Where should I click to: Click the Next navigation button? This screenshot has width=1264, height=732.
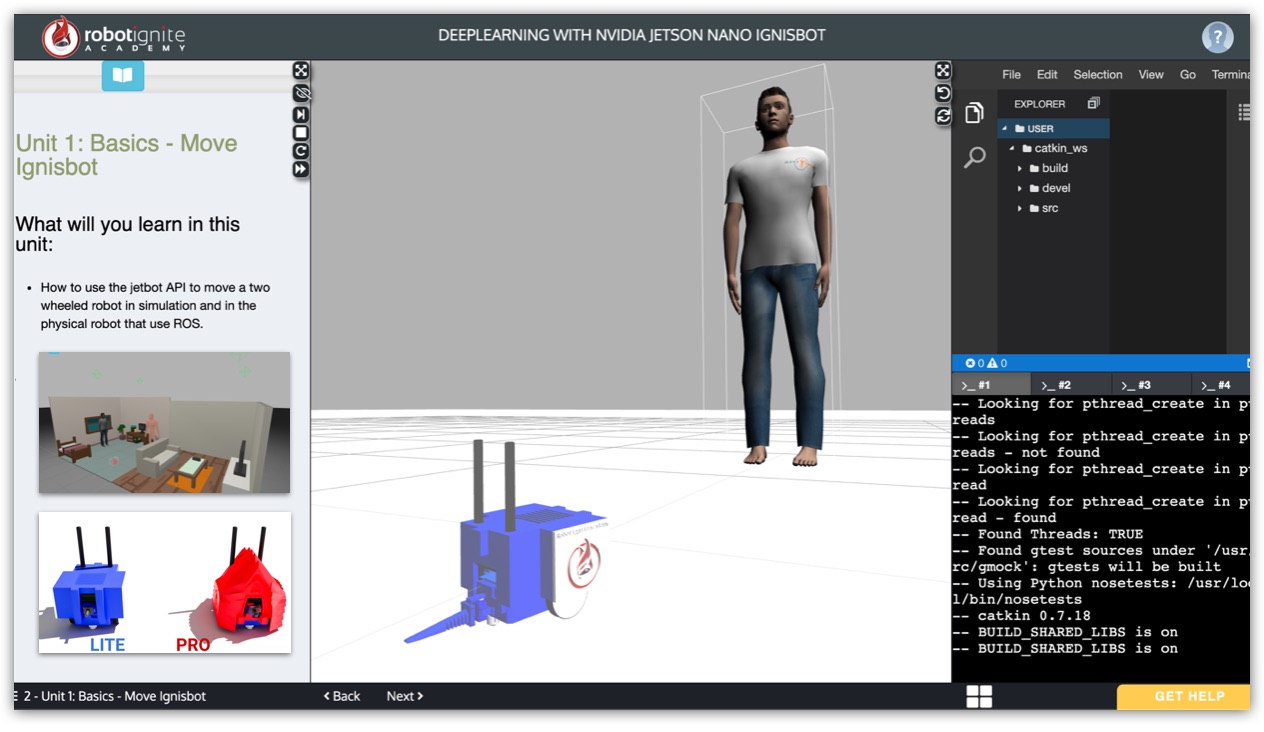[405, 696]
